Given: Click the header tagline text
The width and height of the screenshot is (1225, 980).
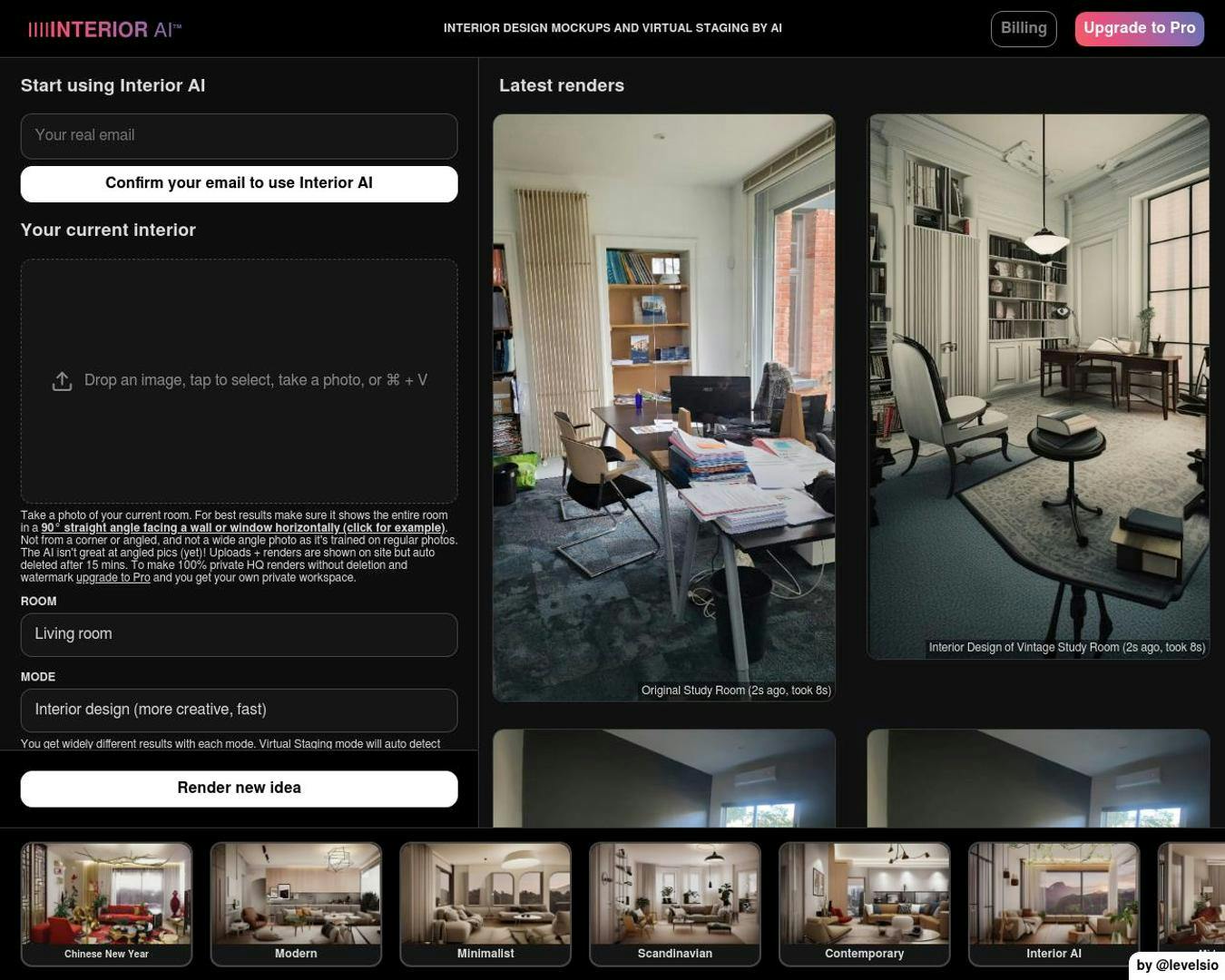Looking at the screenshot, I should click(x=612, y=29).
